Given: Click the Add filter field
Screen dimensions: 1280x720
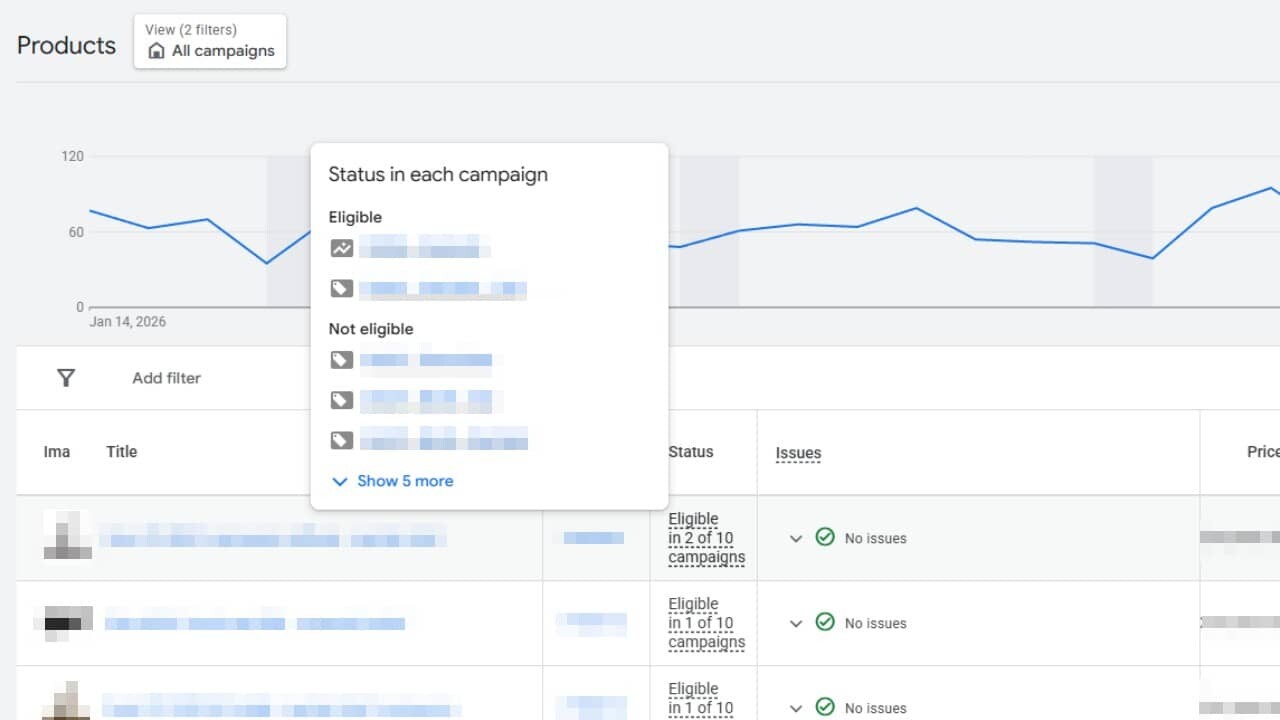Looking at the screenshot, I should tap(166, 378).
